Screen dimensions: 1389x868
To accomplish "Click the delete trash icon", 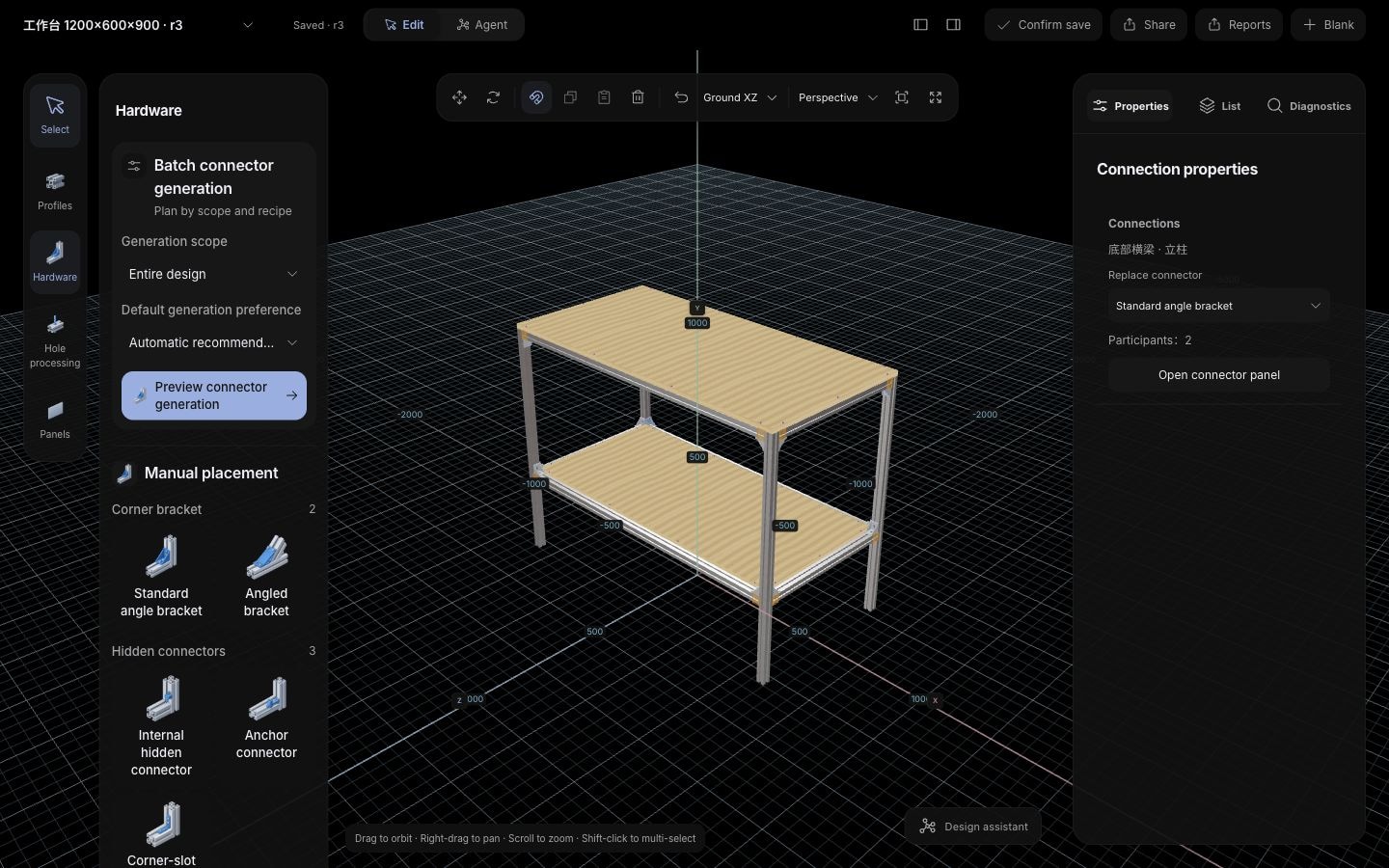I will [638, 97].
